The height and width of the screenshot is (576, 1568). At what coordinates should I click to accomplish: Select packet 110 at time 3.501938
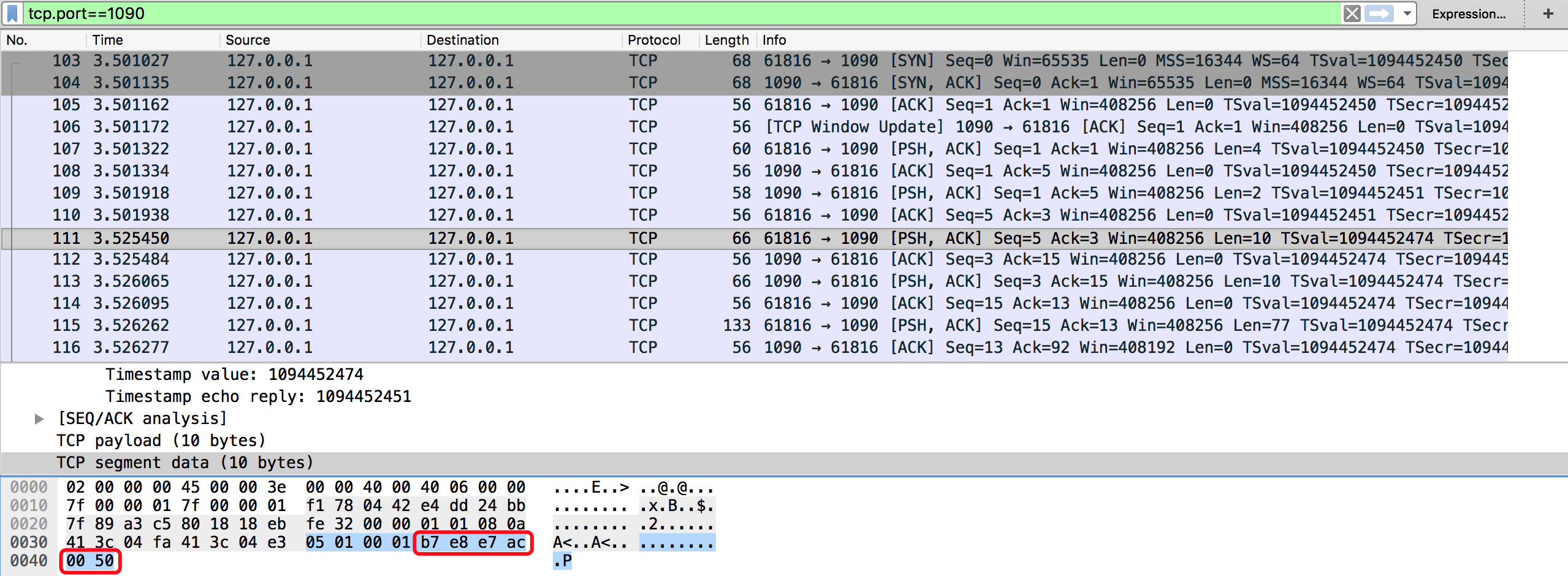pyautogui.click(x=754, y=215)
